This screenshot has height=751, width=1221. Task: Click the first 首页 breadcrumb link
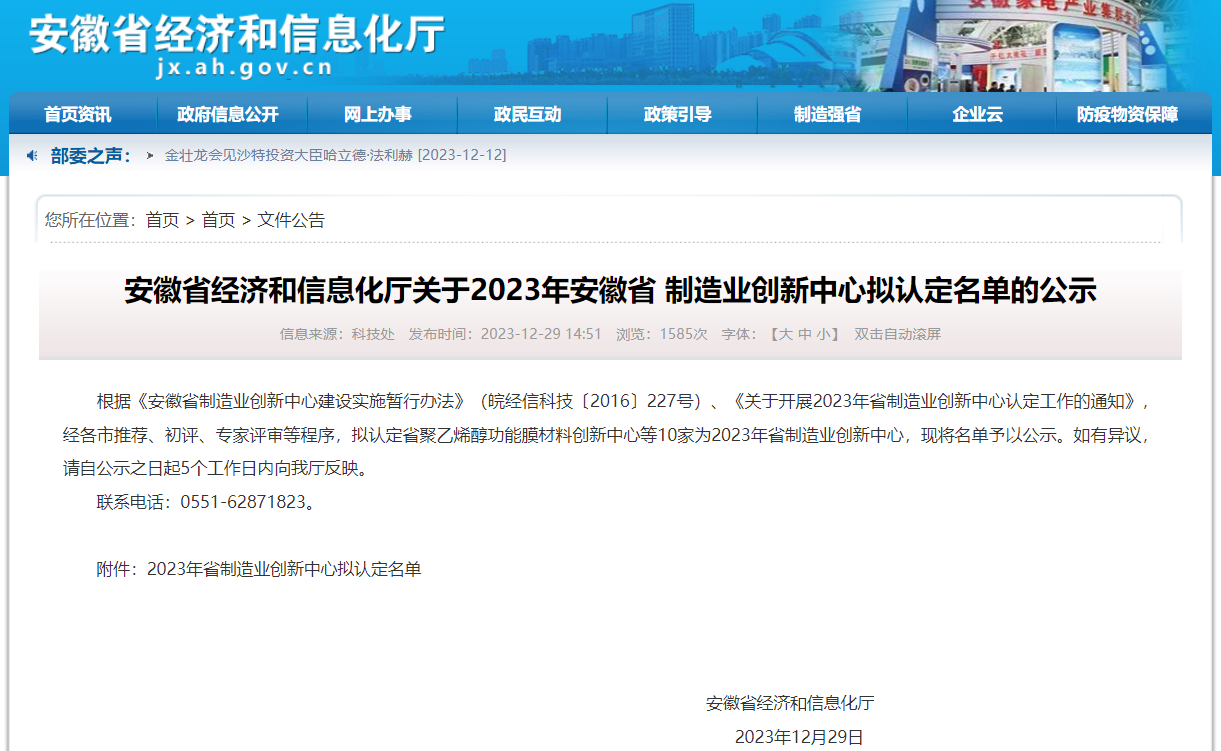click(x=162, y=220)
